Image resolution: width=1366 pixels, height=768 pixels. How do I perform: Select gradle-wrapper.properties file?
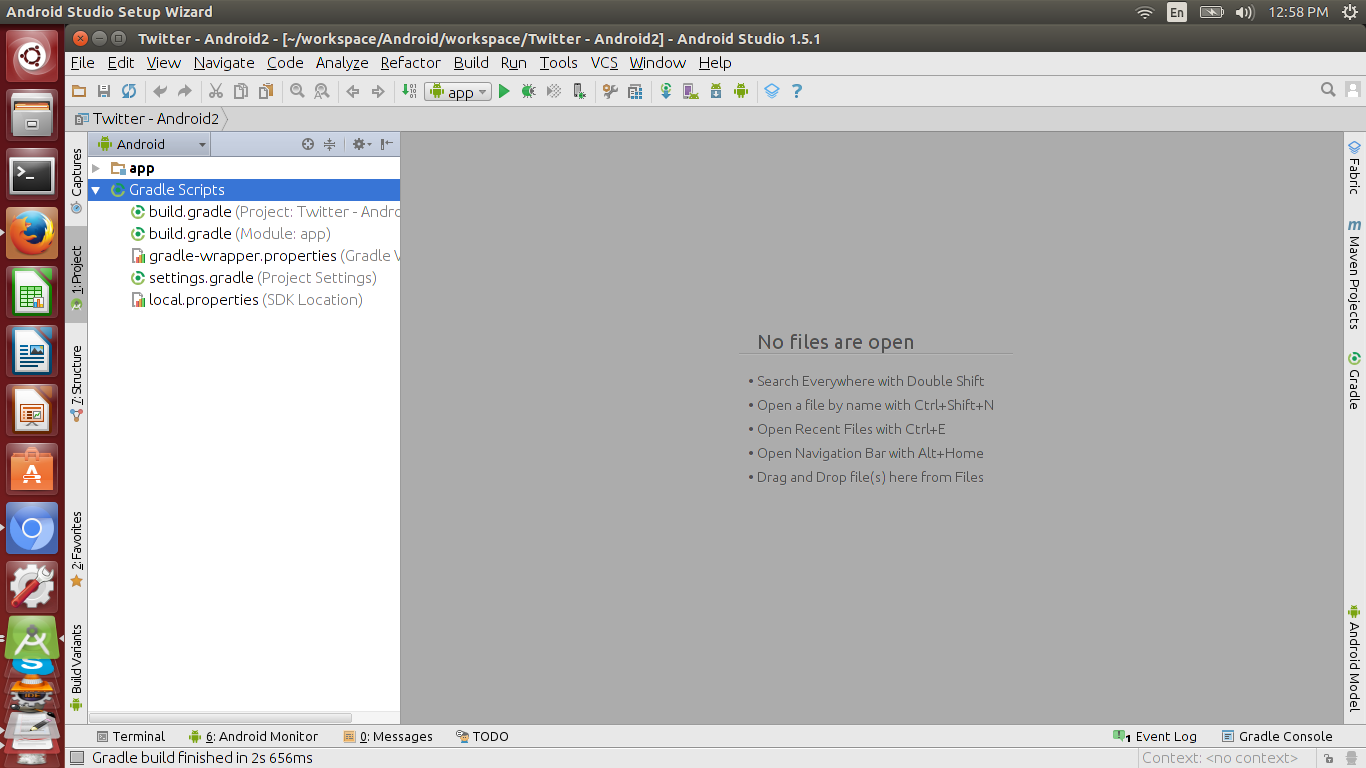click(x=265, y=256)
